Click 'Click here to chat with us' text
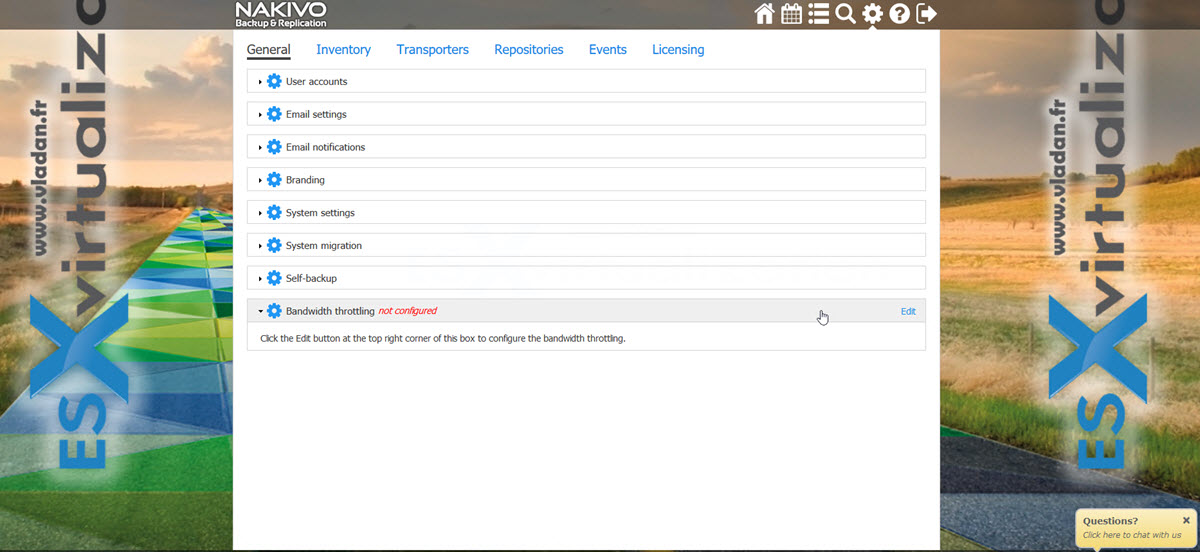This screenshot has width=1200, height=552. click(1131, 535)
